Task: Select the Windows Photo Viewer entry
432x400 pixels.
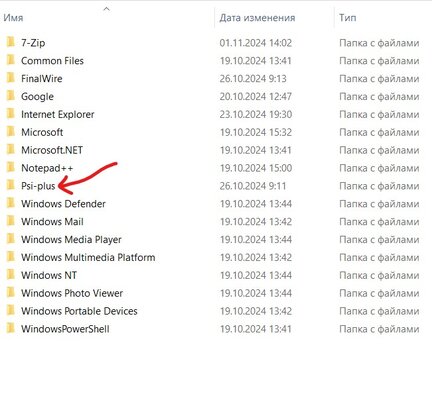Action: click(x=72, y=293)
